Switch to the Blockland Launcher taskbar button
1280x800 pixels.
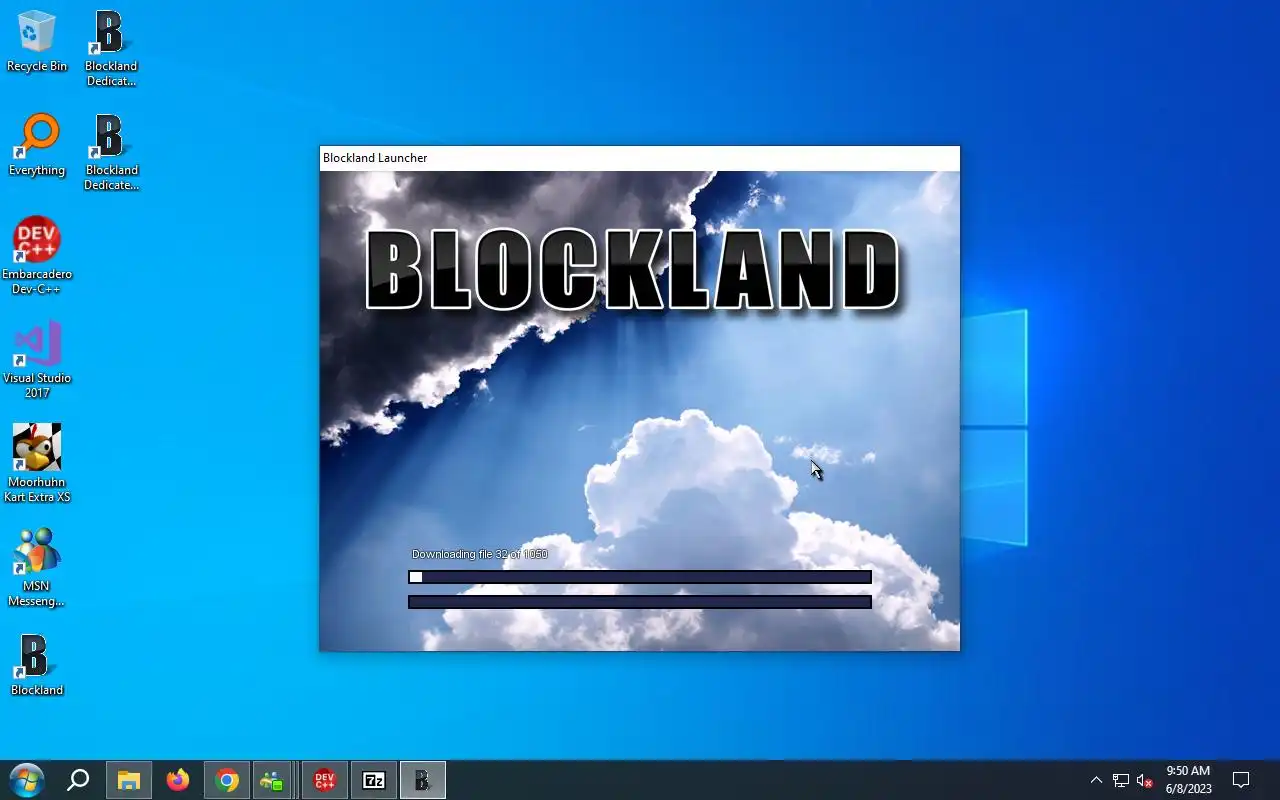(x=423, y=780)
